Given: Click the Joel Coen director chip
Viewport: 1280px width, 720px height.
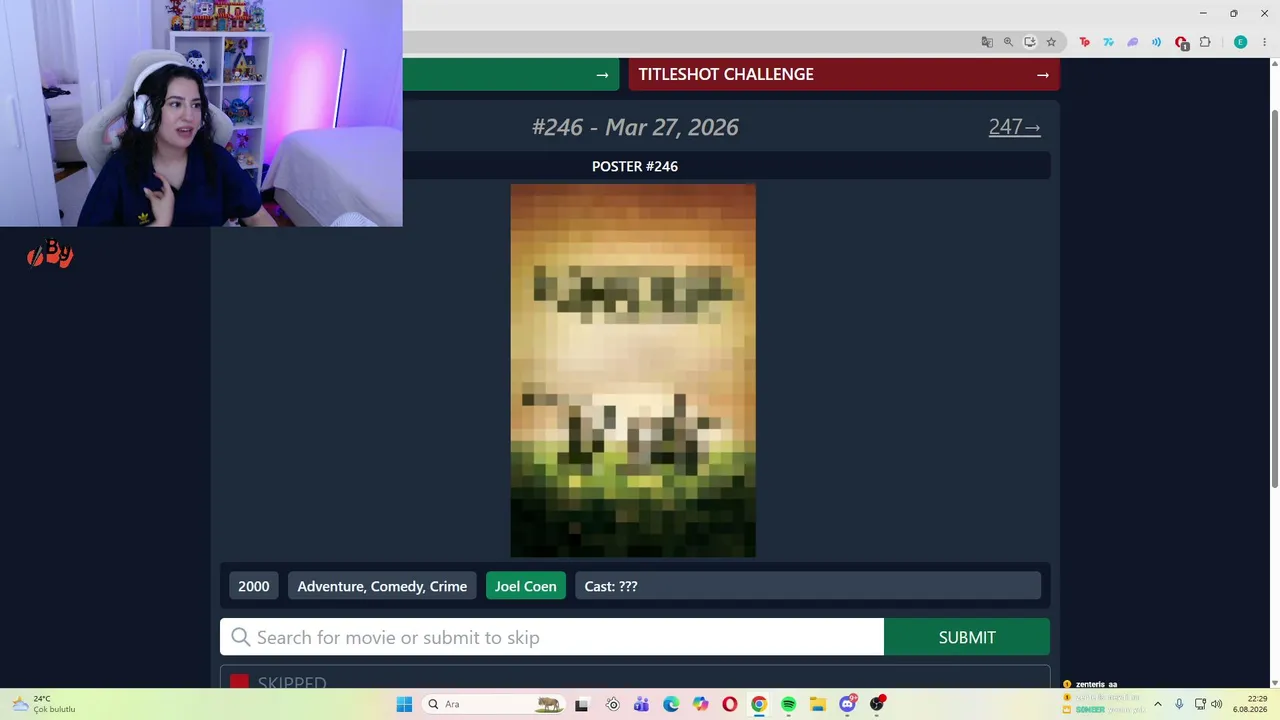Looking at the screenshot, I should [526, 586].
